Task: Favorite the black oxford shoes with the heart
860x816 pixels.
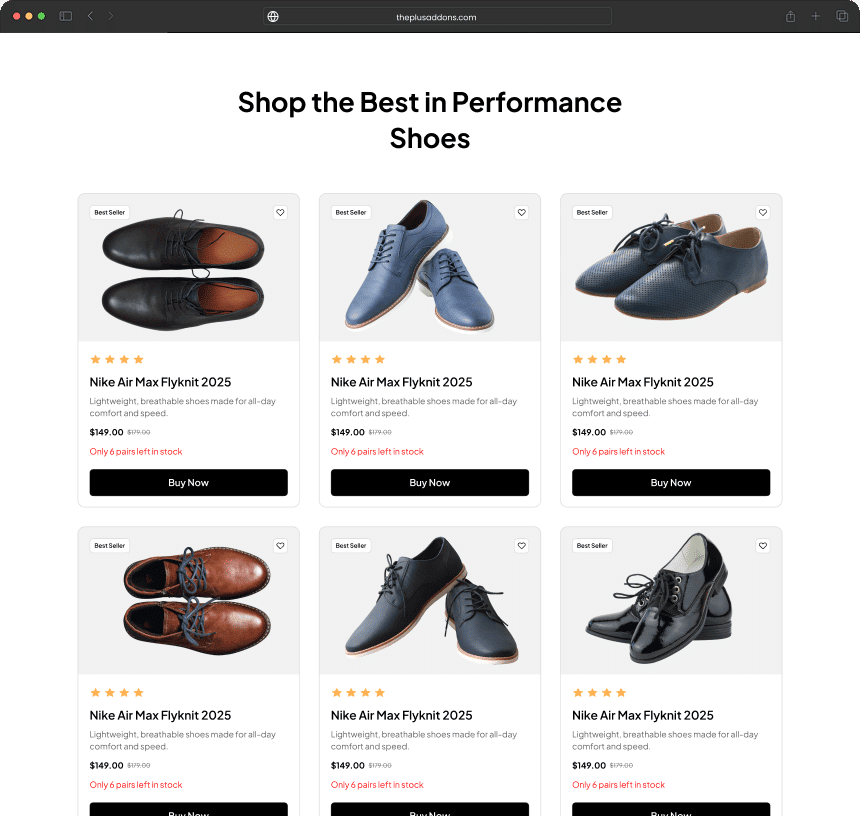Action: pyautogui.click(x=280, y=212)
